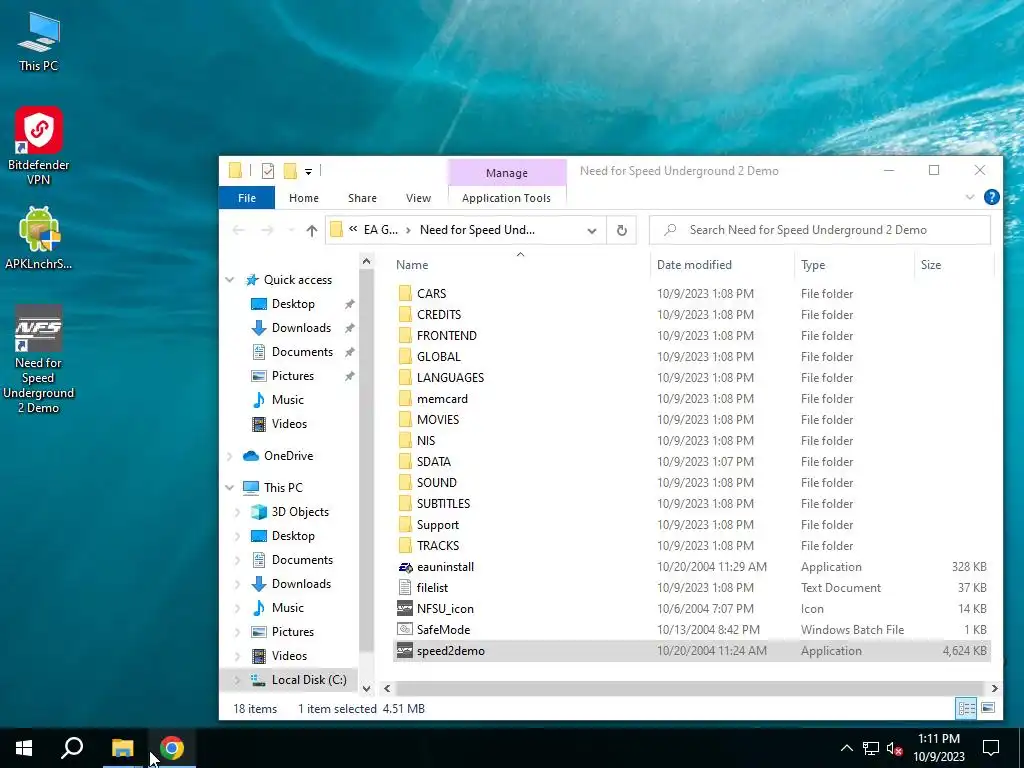Switch to Details view layout
The width and height of the screenshot is (1024, 768).
point(966,708)
